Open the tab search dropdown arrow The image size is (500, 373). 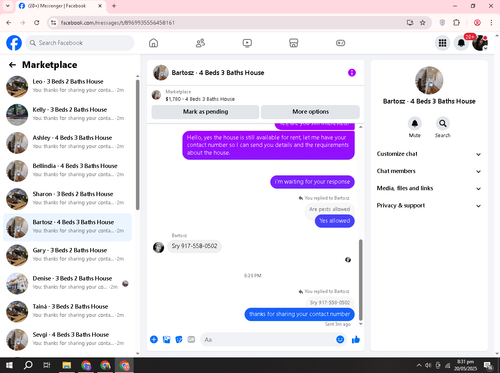pyautogui.click(x=7, y=6)
